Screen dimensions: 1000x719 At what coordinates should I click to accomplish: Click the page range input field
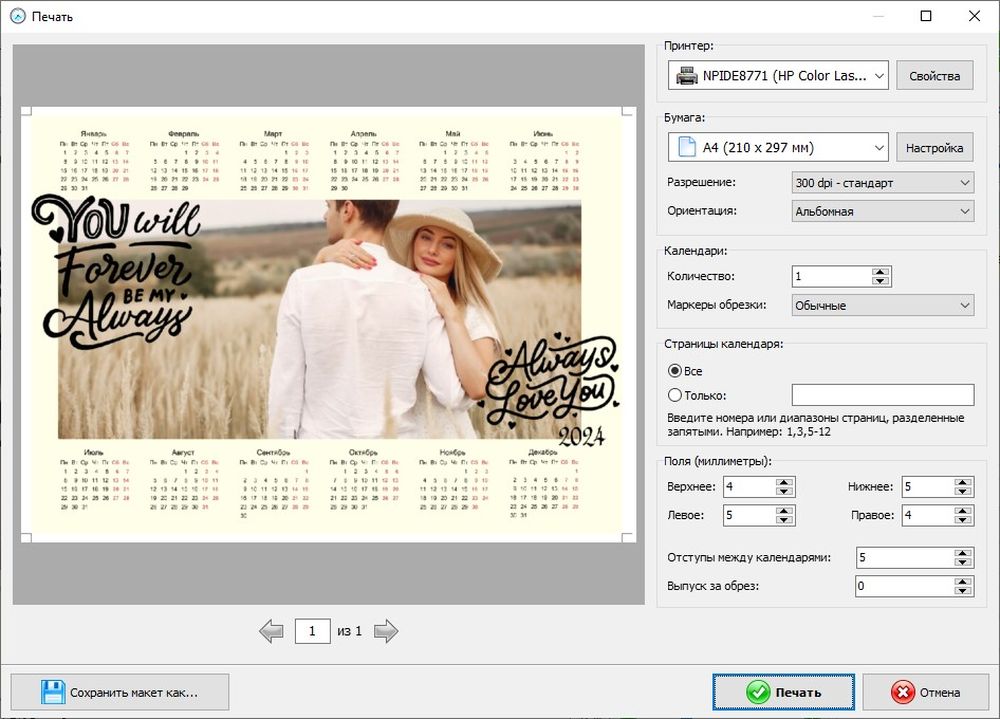click(x=882, y=395)
